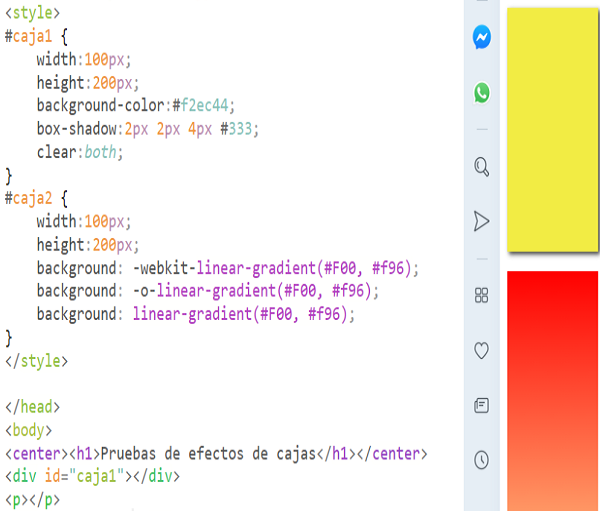Screen dimensions: 600x511
Task: Click the <p></p> line
Action: click(32, 500)
